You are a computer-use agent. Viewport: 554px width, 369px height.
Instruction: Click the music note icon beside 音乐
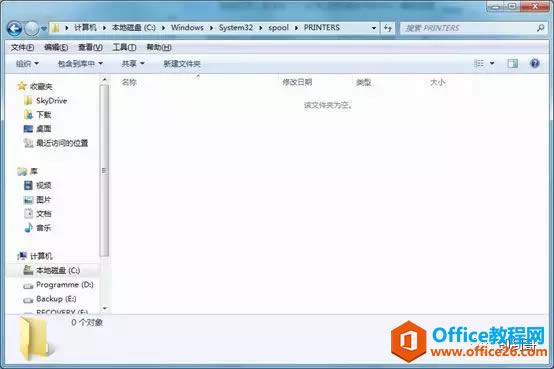[x=28, y=228]
